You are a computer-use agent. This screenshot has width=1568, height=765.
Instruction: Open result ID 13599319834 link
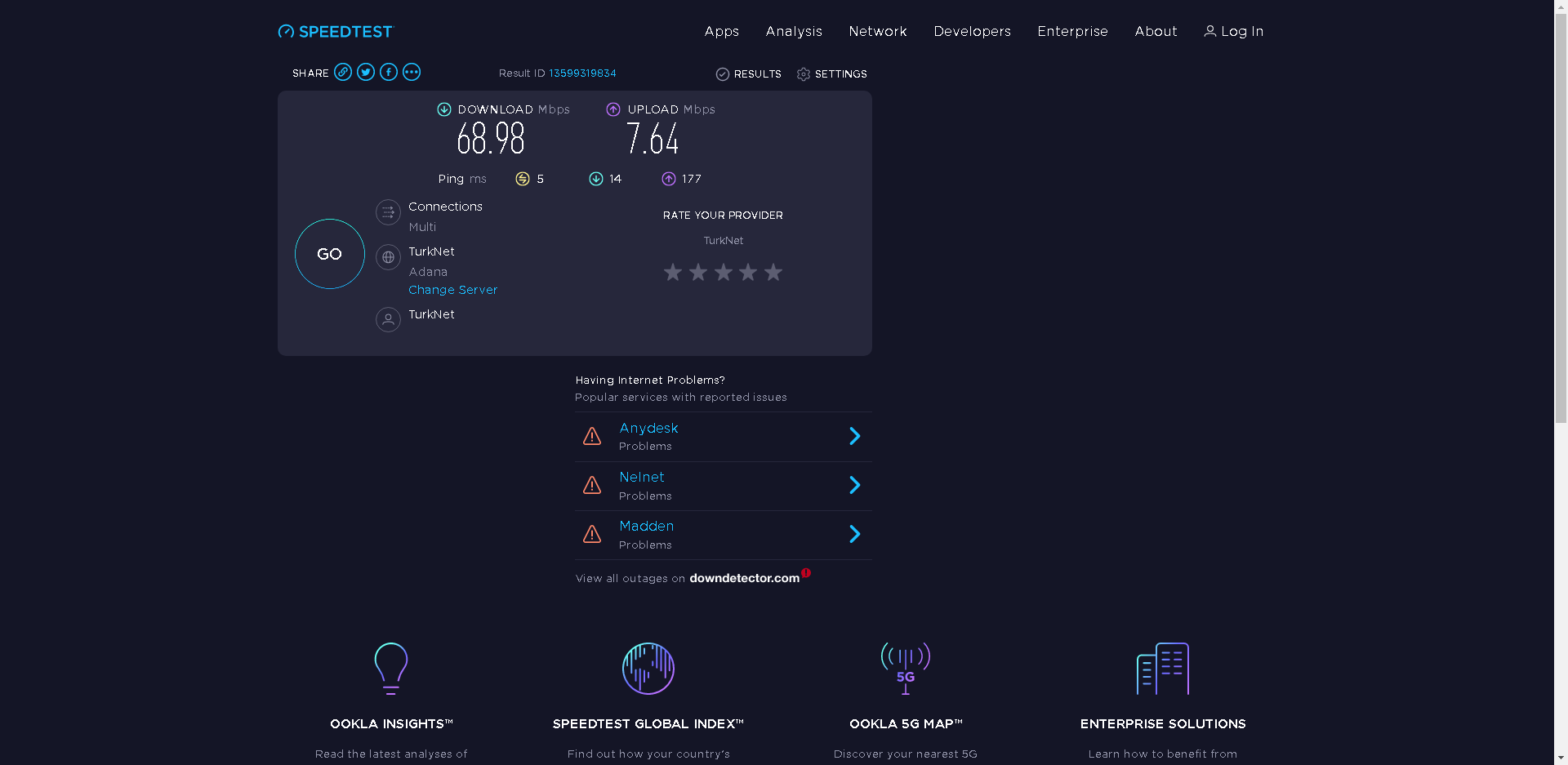click(x=582, y=73)
